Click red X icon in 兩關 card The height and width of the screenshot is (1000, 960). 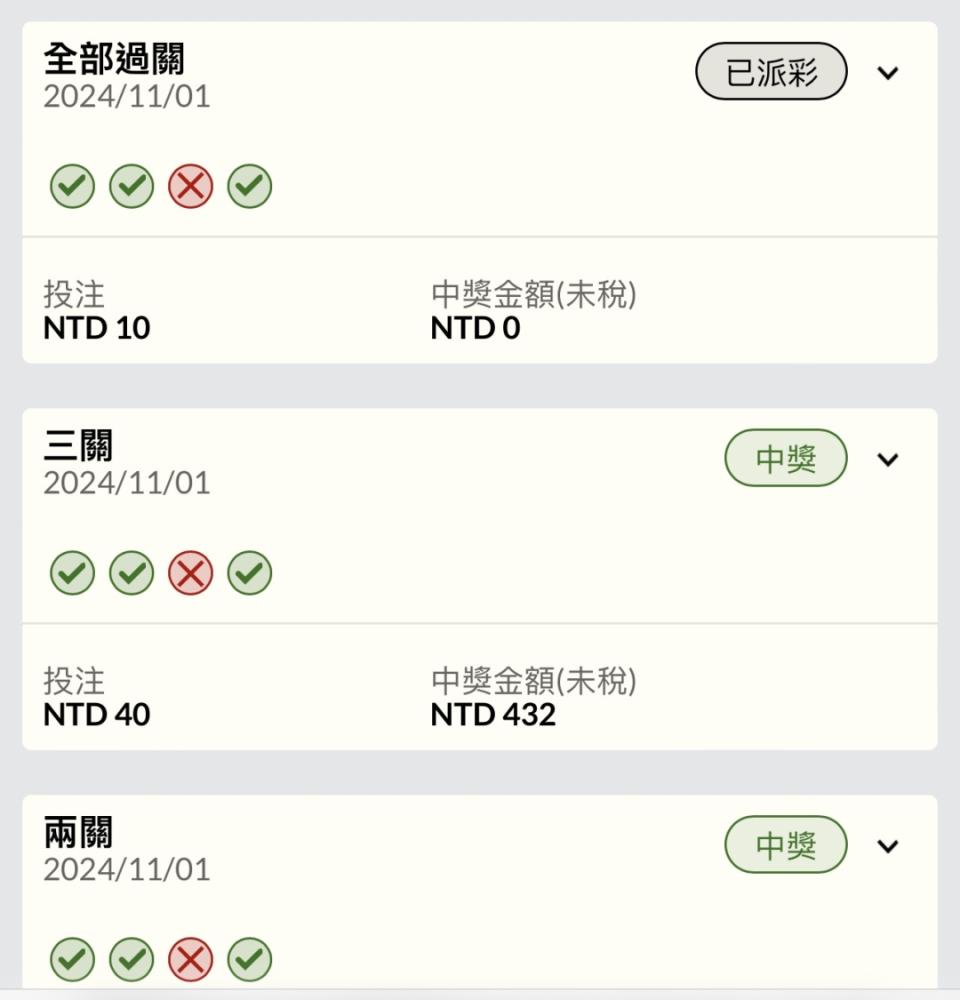(x=191, y=959)
